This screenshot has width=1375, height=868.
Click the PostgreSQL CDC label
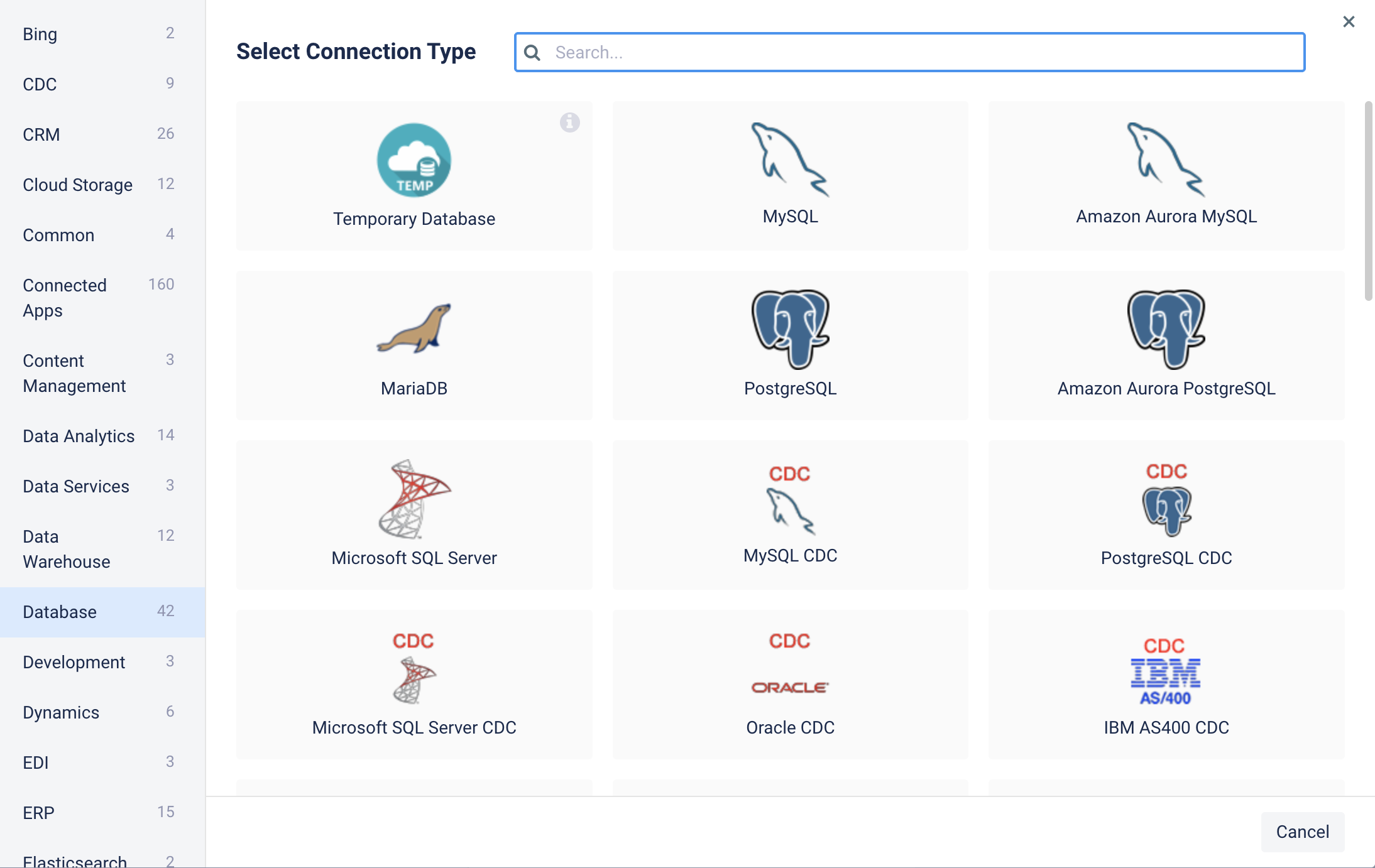click(1166, 558)
